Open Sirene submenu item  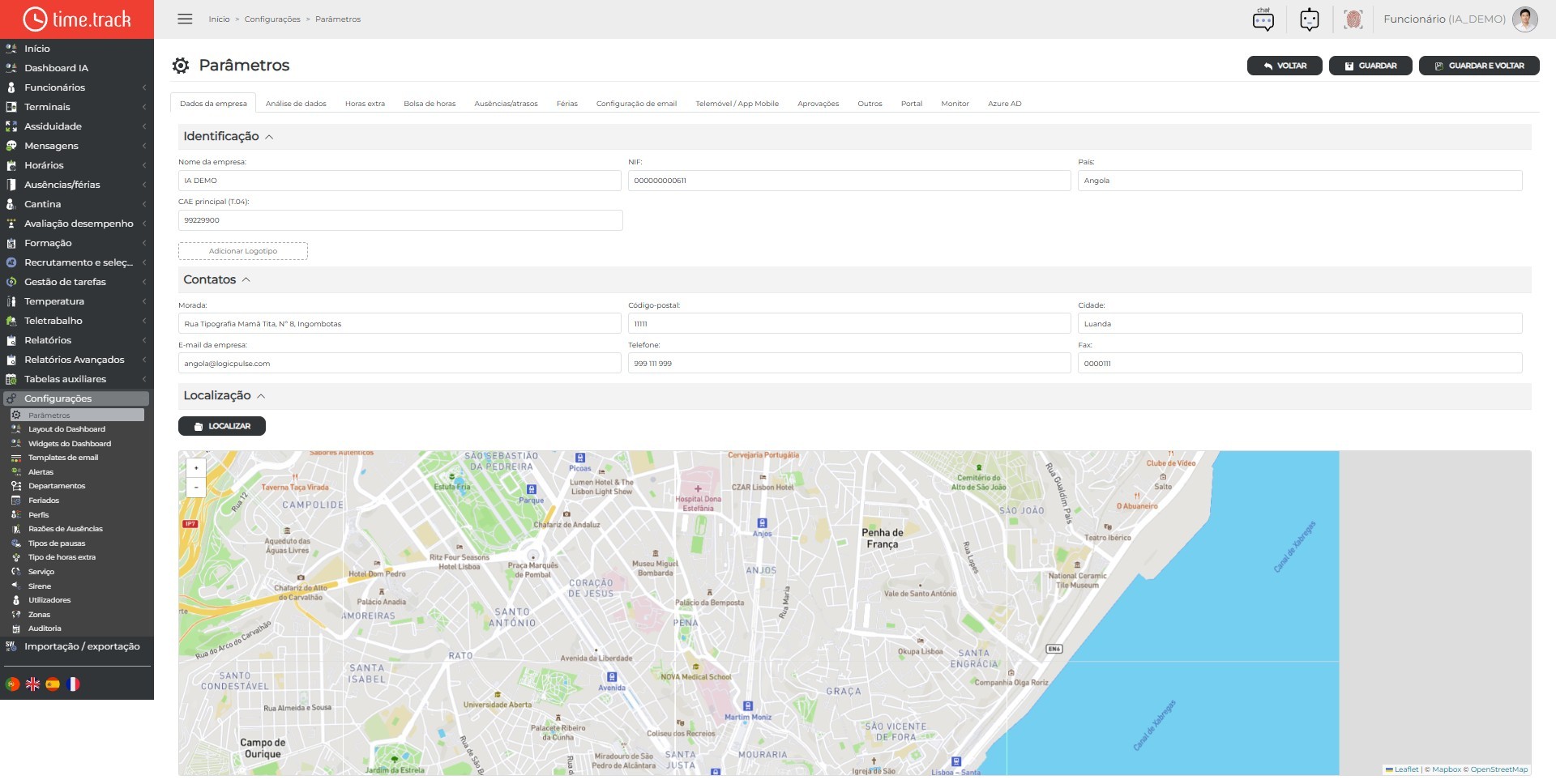pyautogui.click(x=40, y=586)
